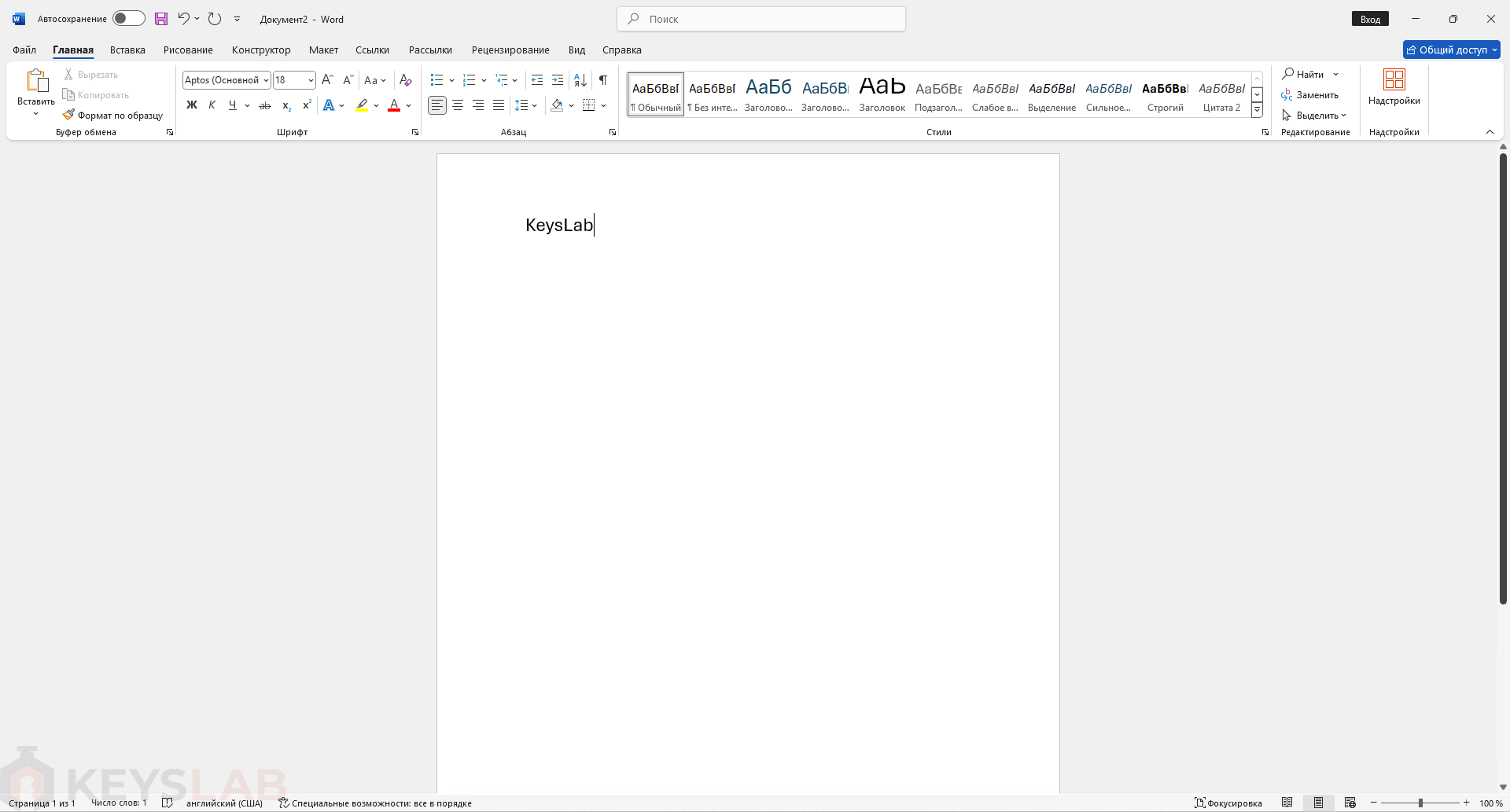Apply the Строгий style
This screenshot has width=1510, height=812.
click(1165, 95)
